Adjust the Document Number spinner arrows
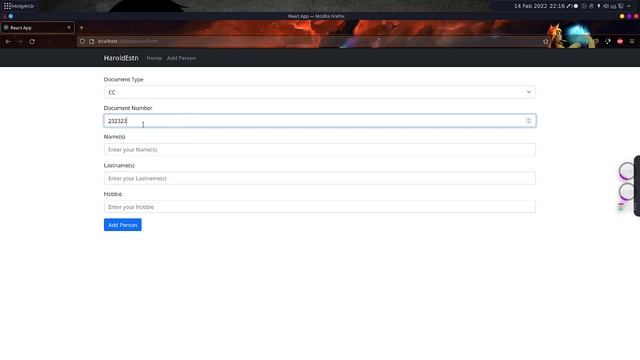This screenshot has width=640, height=360. tap(528, 121)
